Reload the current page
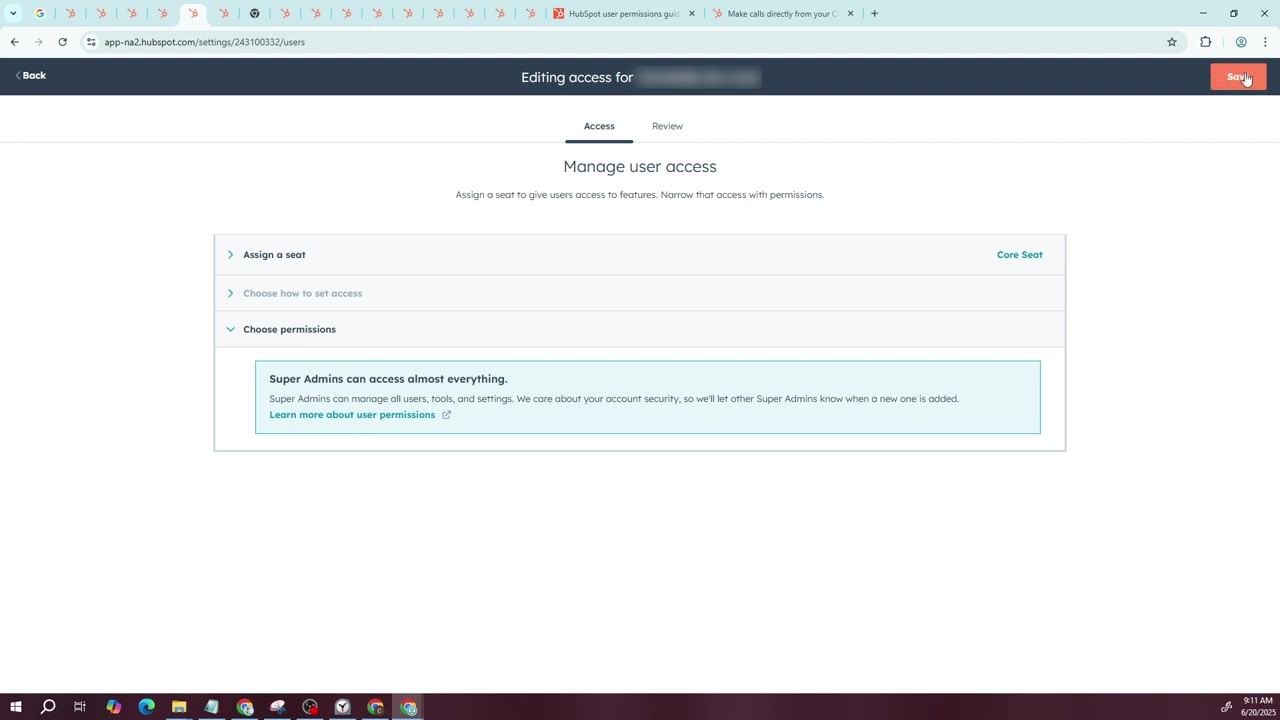The height and width of the screenshot is (720, 1280). pyautogui.click(x=62, y=42)
